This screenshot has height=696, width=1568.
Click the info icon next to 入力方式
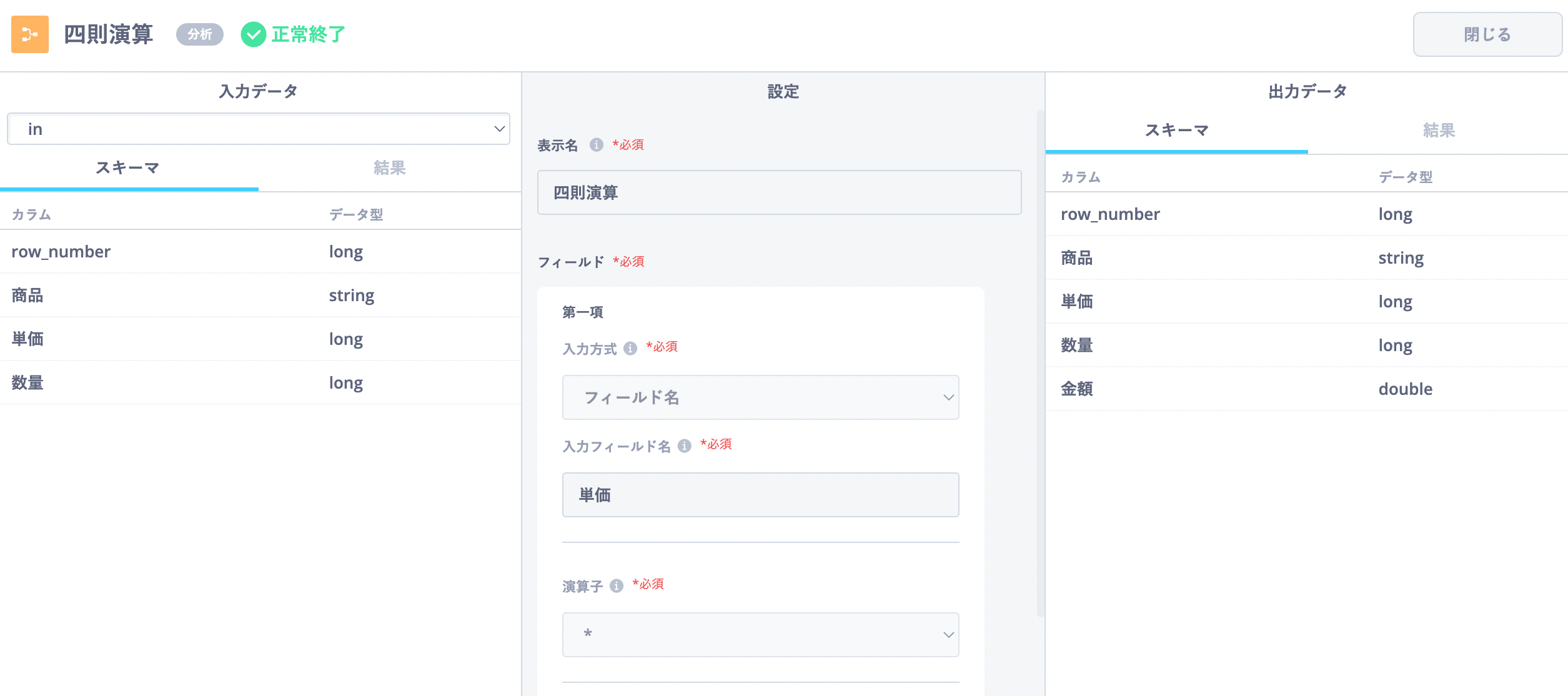coord(630,348)
